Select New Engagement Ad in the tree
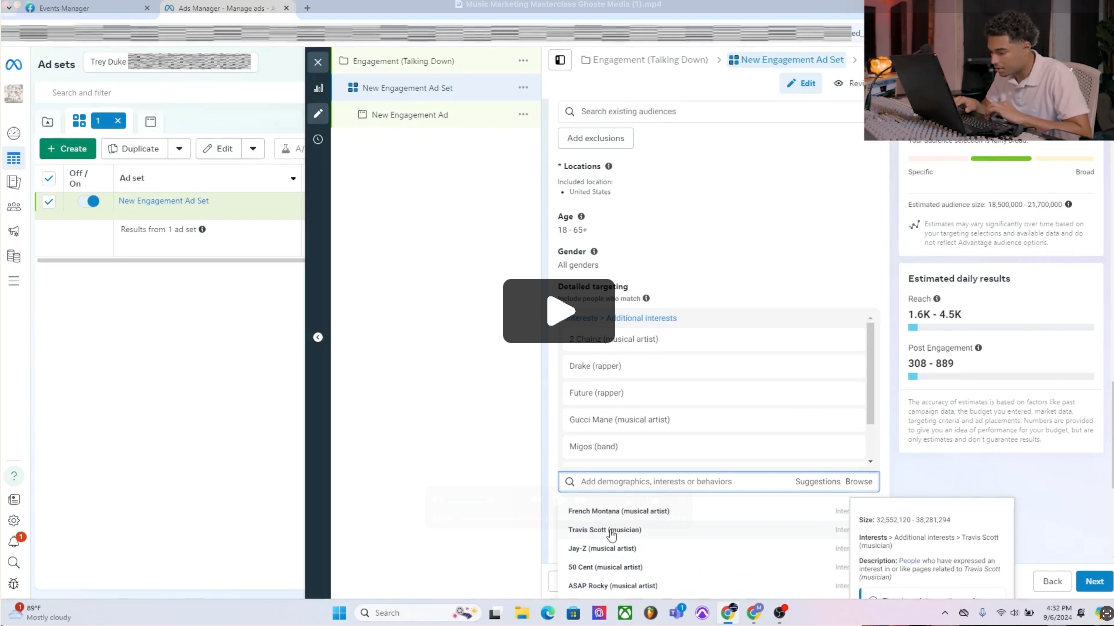 (x=409, y=115)
